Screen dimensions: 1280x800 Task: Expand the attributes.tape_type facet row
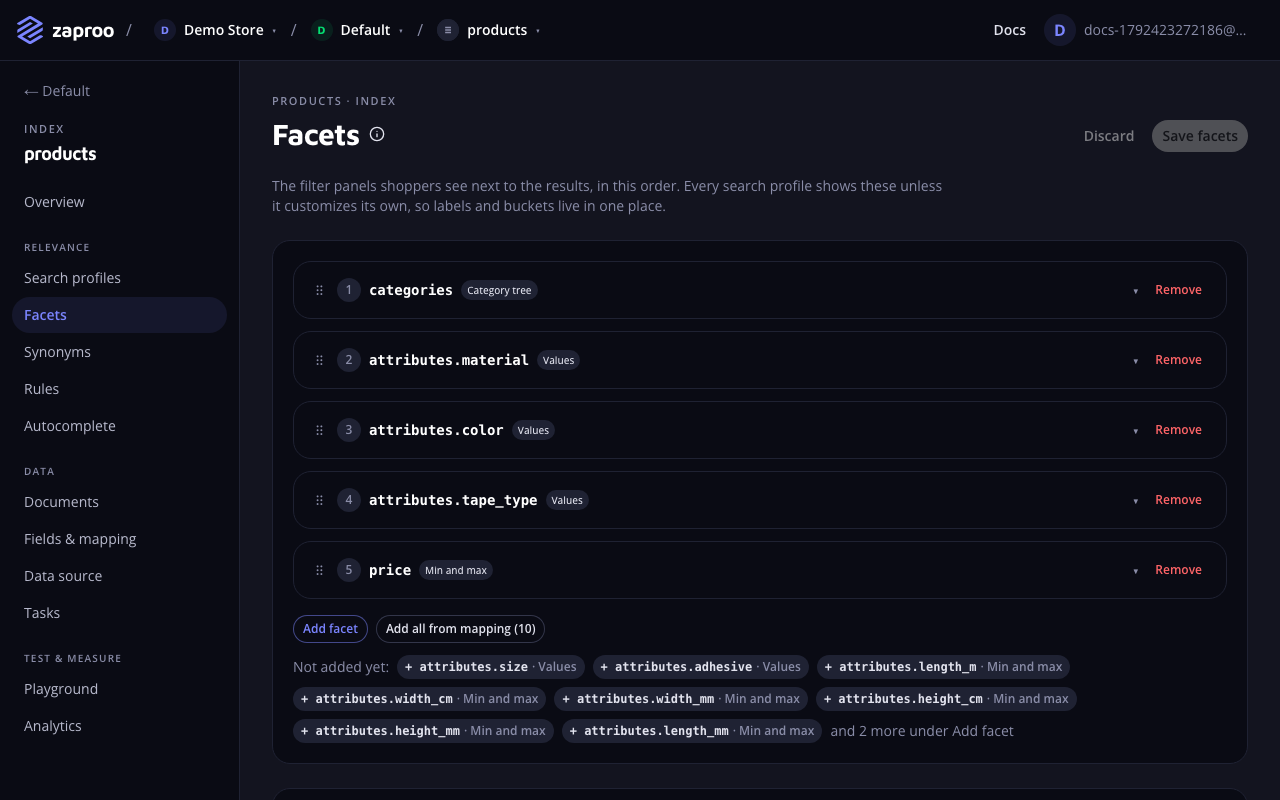[1136, 501]
